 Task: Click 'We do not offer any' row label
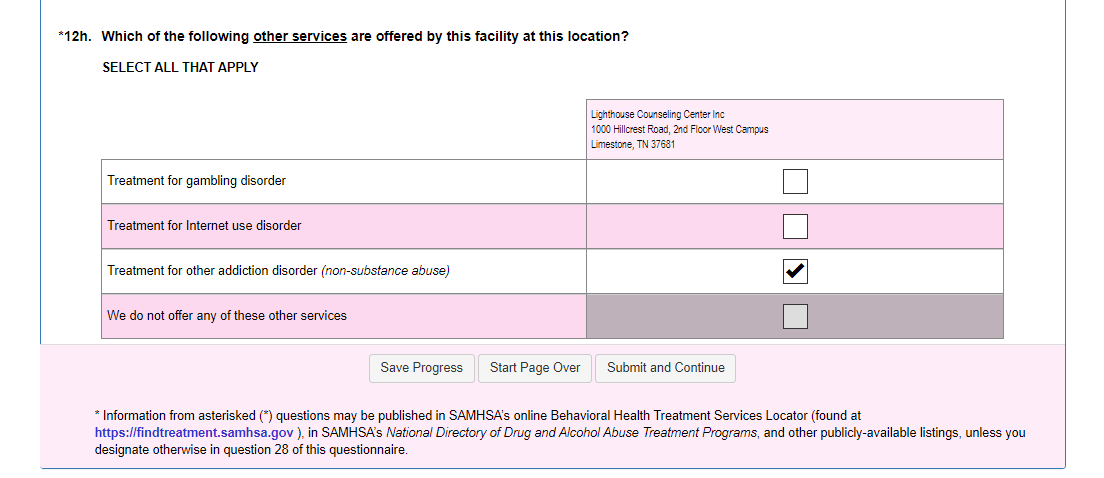point(227,316)
